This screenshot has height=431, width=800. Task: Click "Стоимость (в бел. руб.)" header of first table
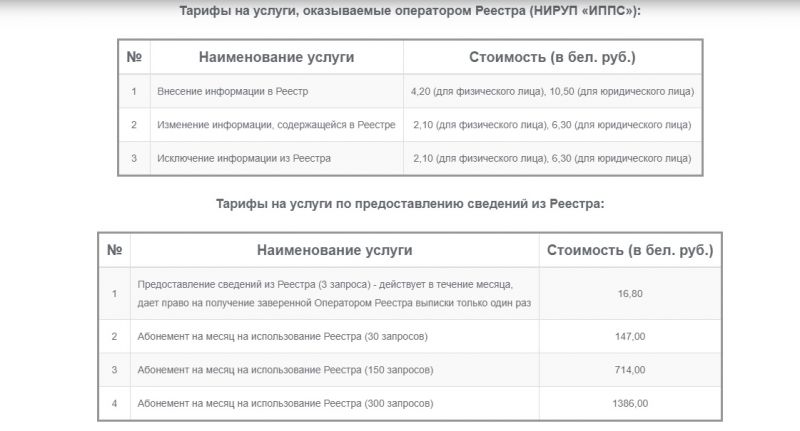point(553,57)
